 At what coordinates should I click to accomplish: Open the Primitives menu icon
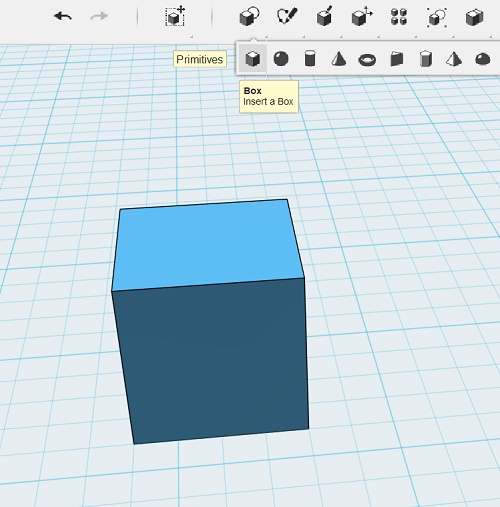pos(249,16)
